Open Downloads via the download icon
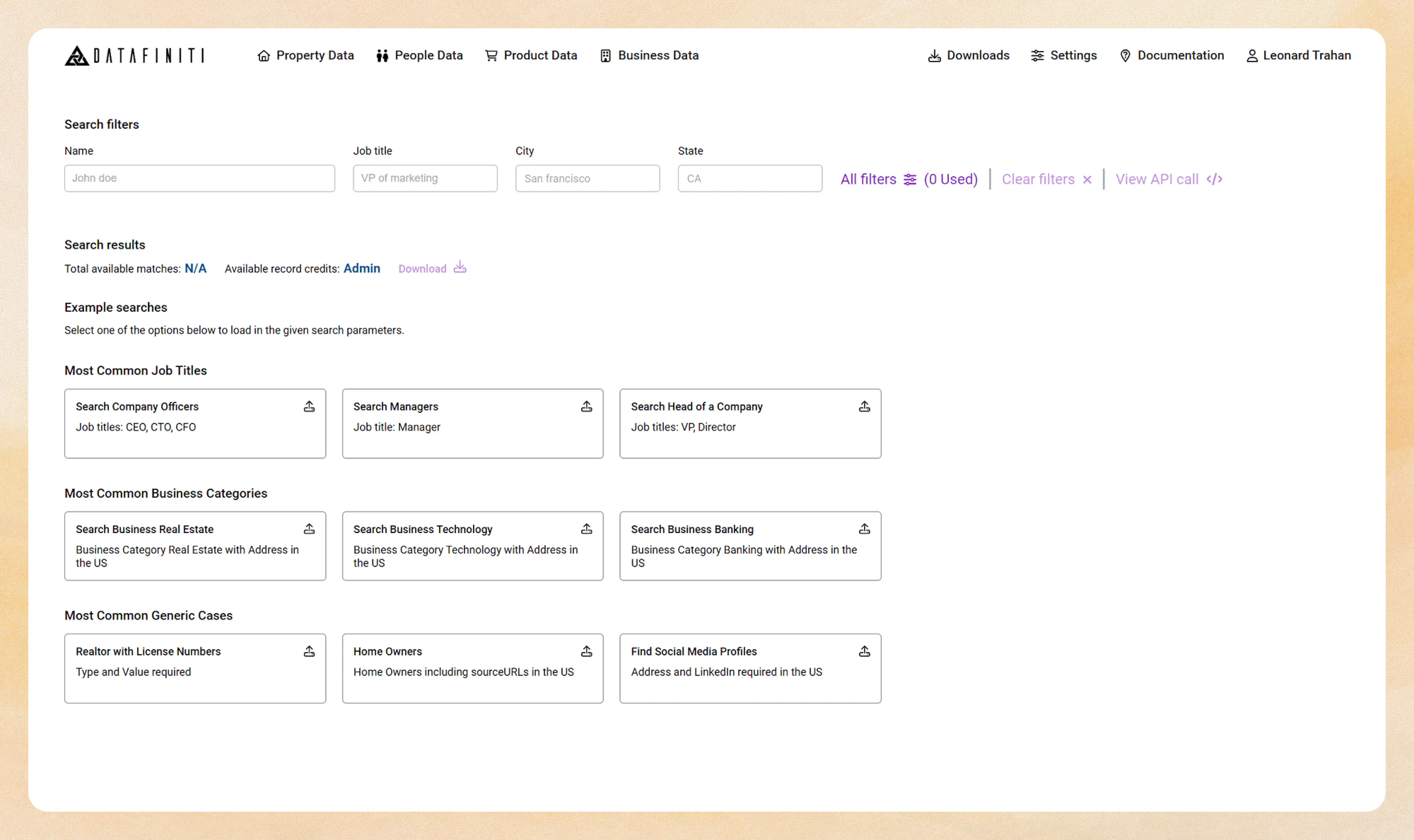 pos(933,55)
